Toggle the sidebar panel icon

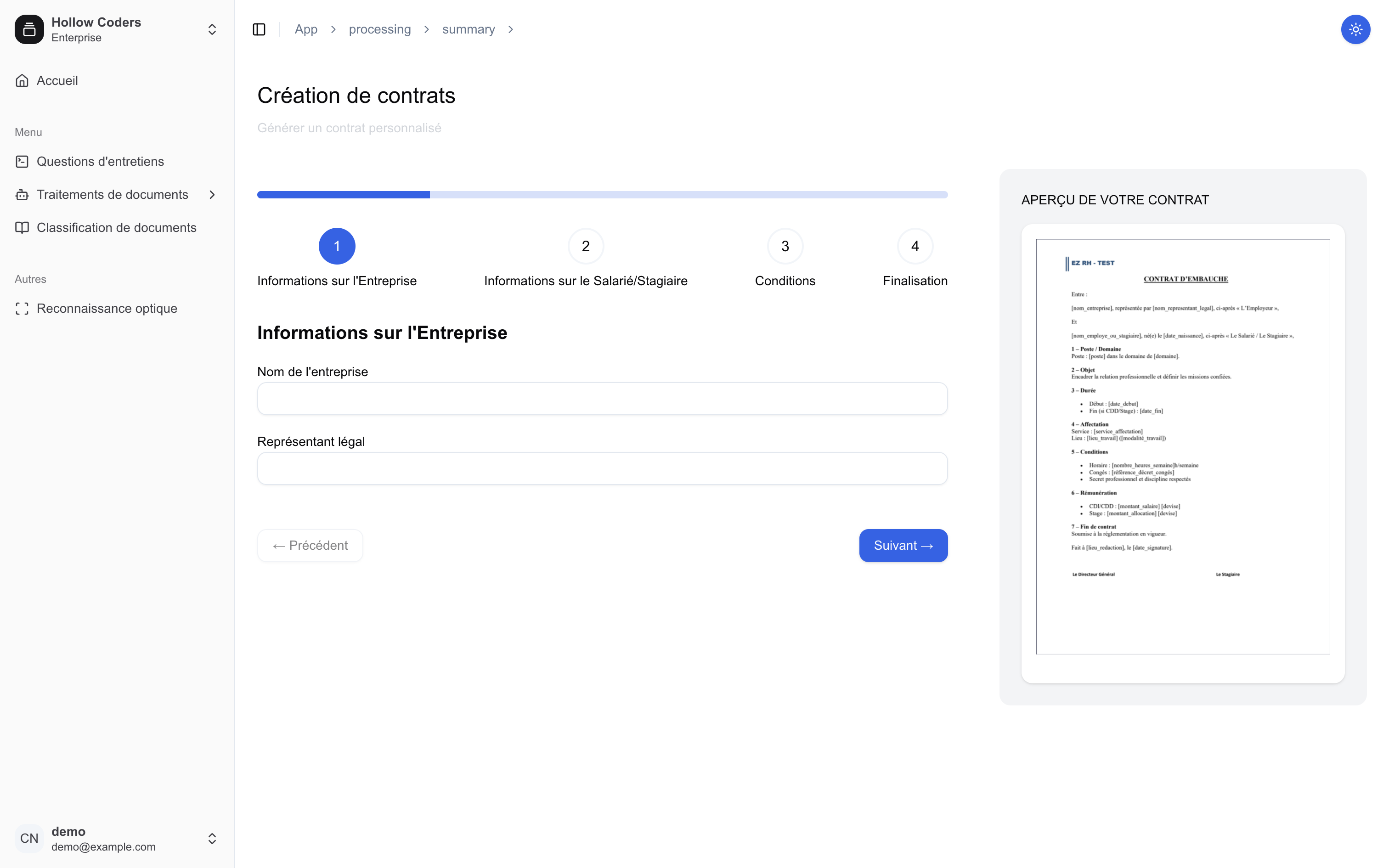pos(259,29)
